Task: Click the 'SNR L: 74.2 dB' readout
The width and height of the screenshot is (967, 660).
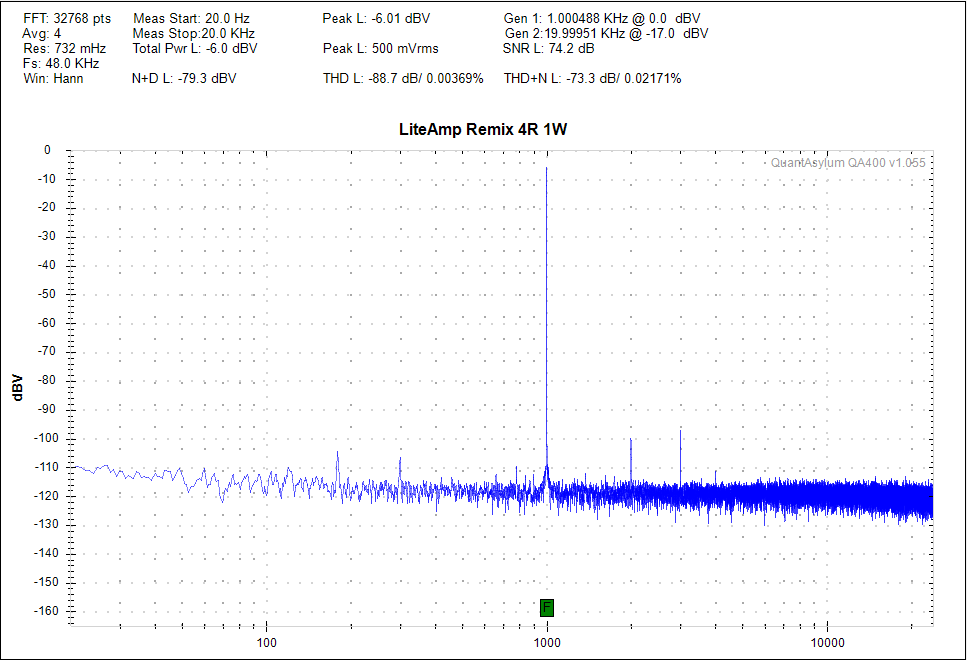Action: [x=548, y=48]
